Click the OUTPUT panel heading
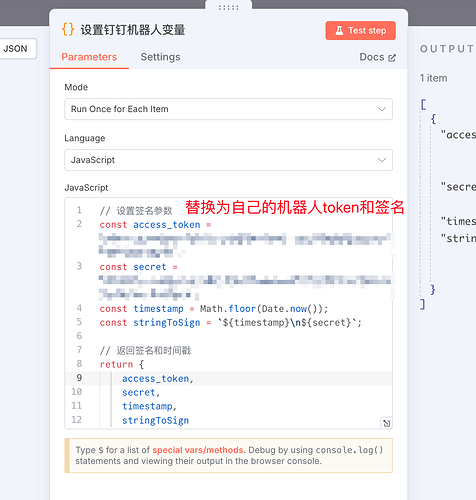Screen dimensions: 476x500 447,49
